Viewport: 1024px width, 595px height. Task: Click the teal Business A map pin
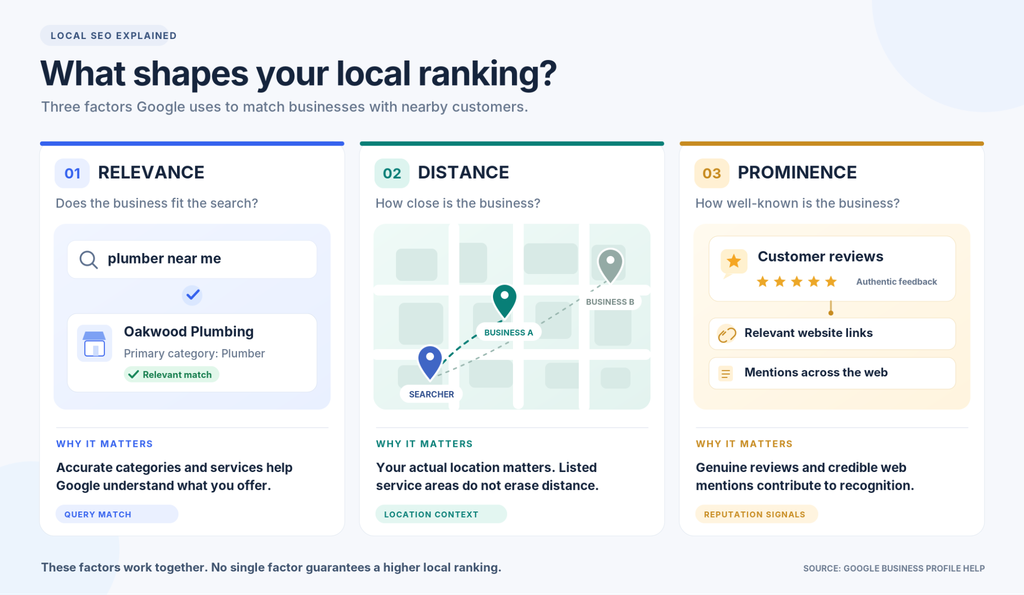504,301
